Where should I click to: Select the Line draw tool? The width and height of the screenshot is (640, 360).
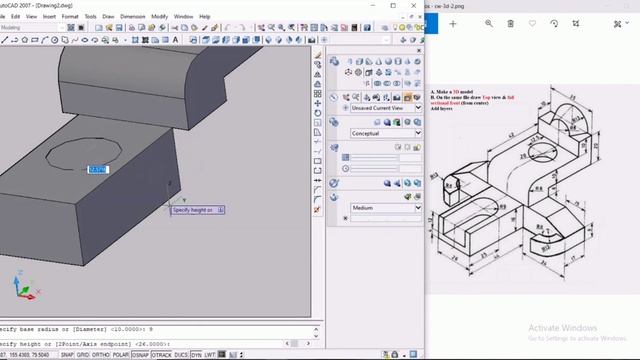click(4, 40)
